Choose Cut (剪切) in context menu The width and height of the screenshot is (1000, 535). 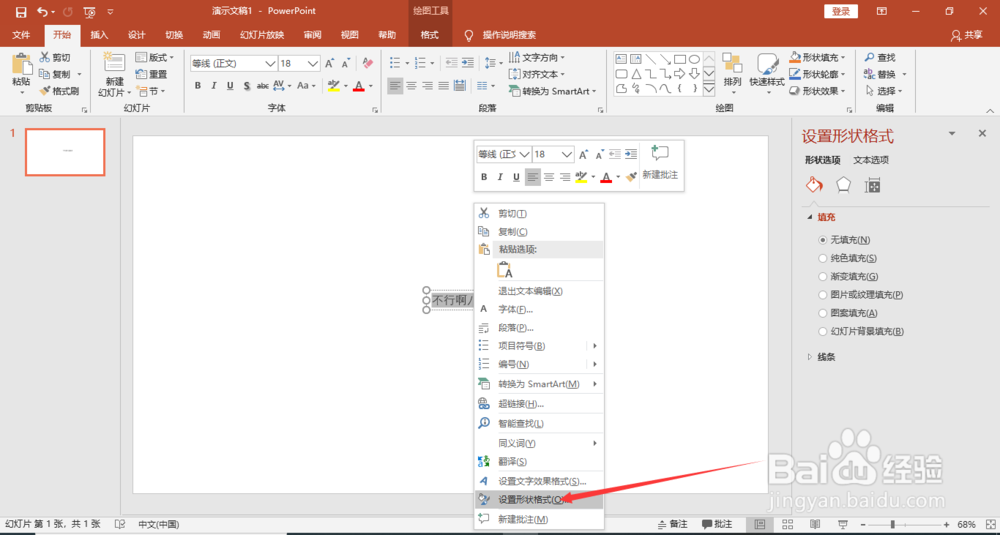coord(540,213)
